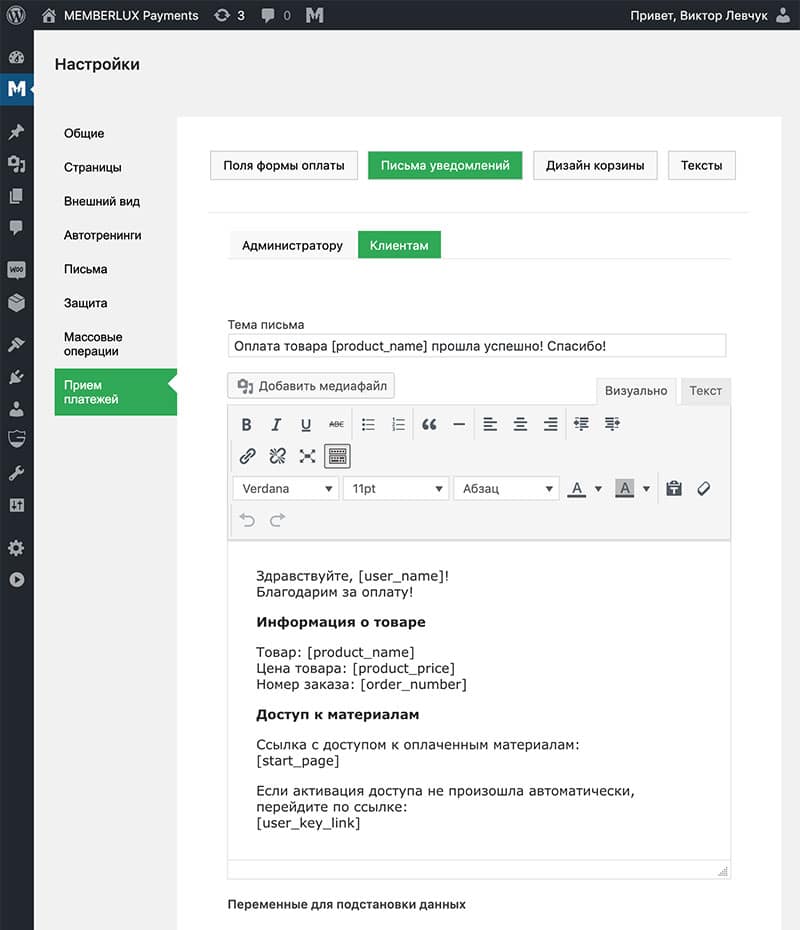The image size is (800, 930).
Task: Enable fullscreen editor mode
Action: click(x=307, y=456)
